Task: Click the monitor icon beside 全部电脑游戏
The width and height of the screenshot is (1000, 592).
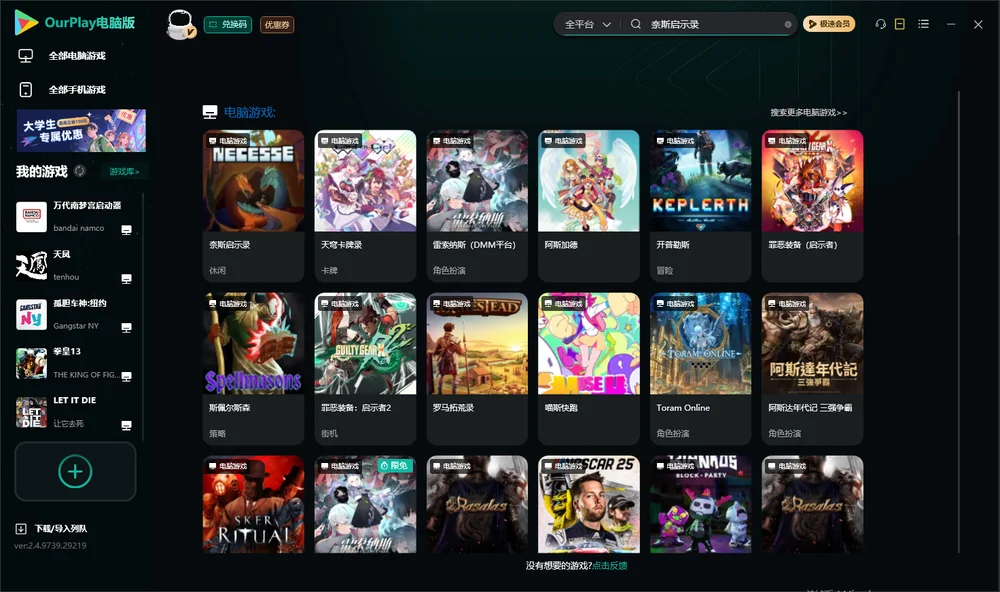Action: (26, 56)
